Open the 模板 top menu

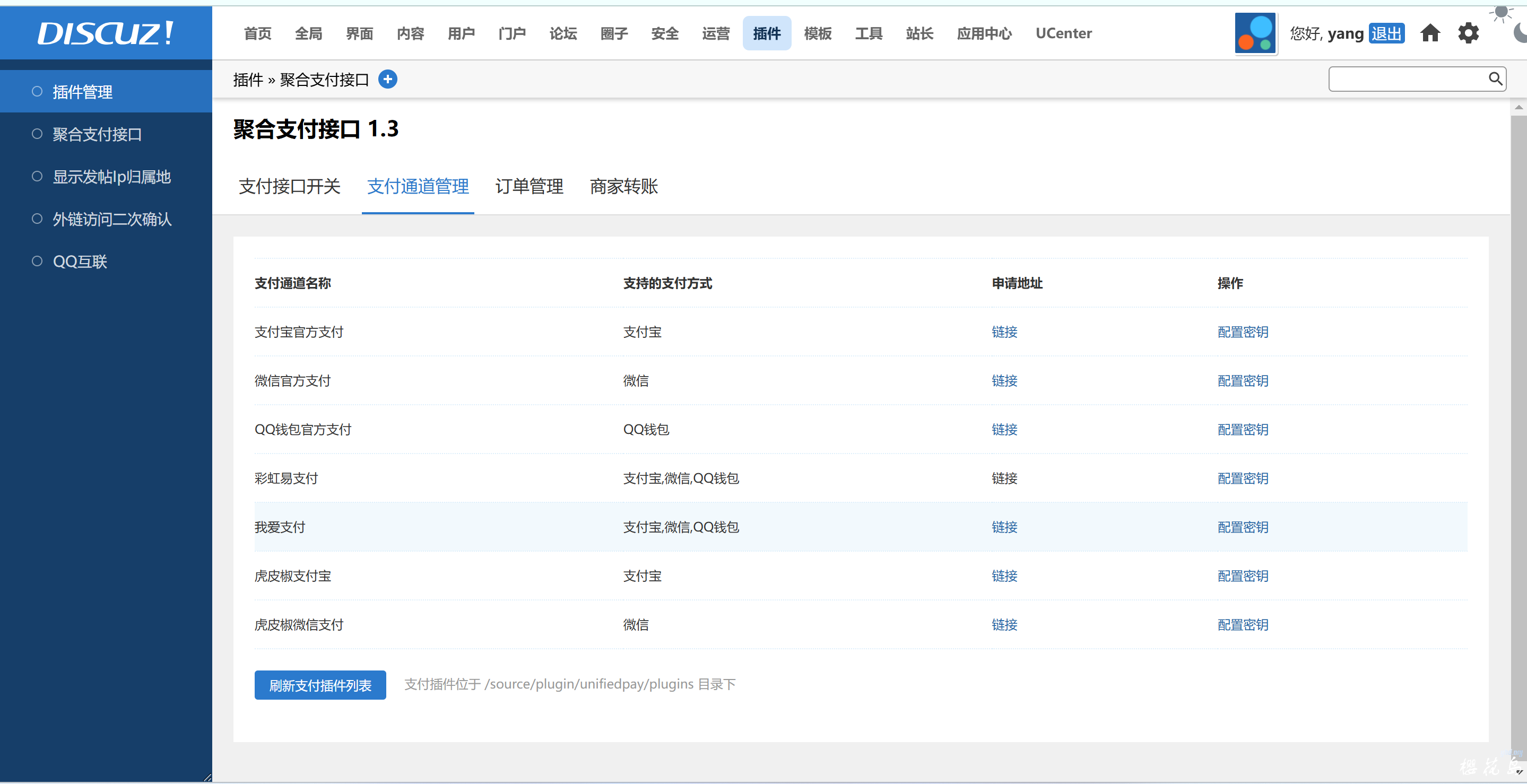point(818,34)
